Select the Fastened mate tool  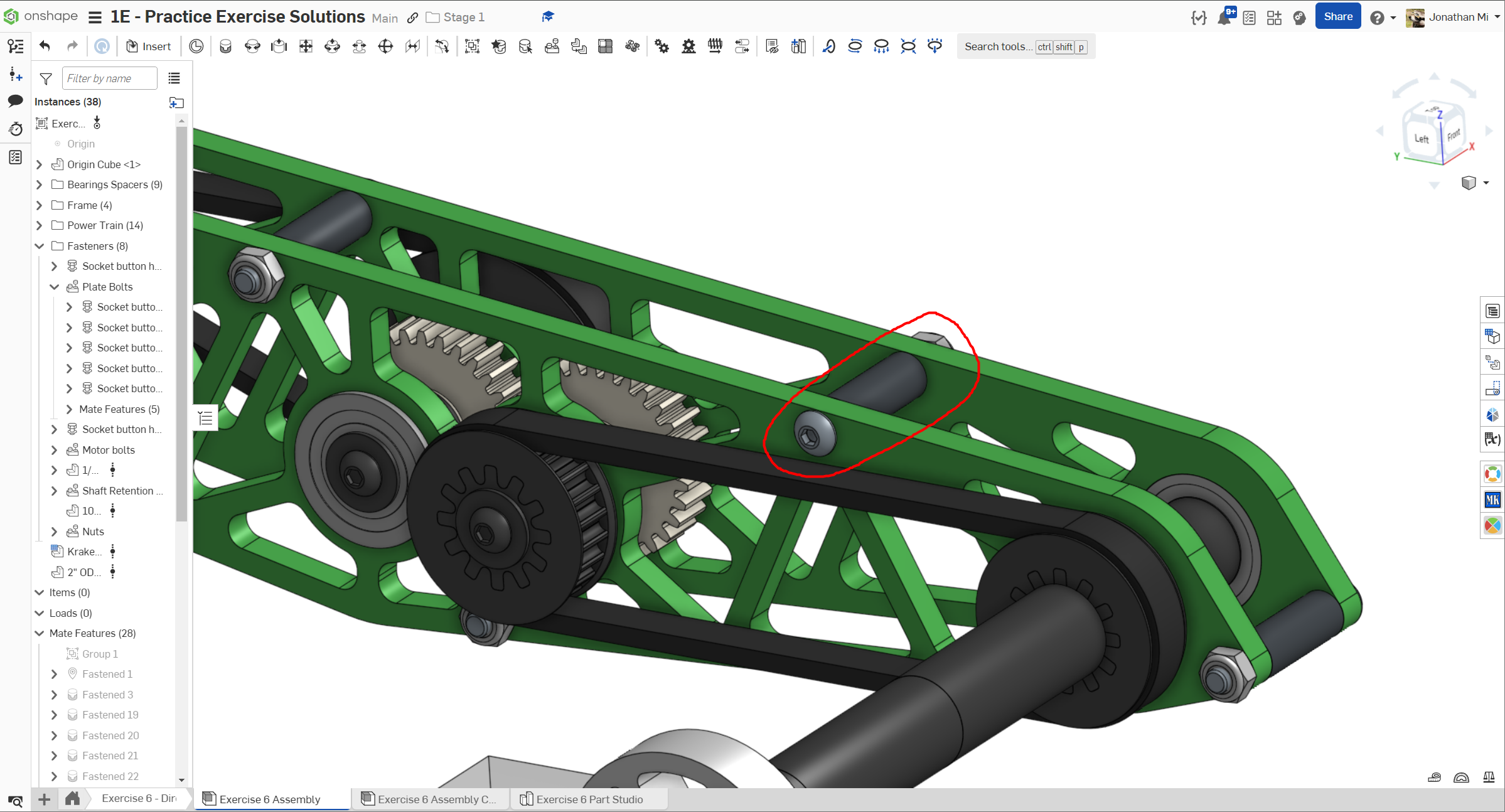tap(225, 46)
